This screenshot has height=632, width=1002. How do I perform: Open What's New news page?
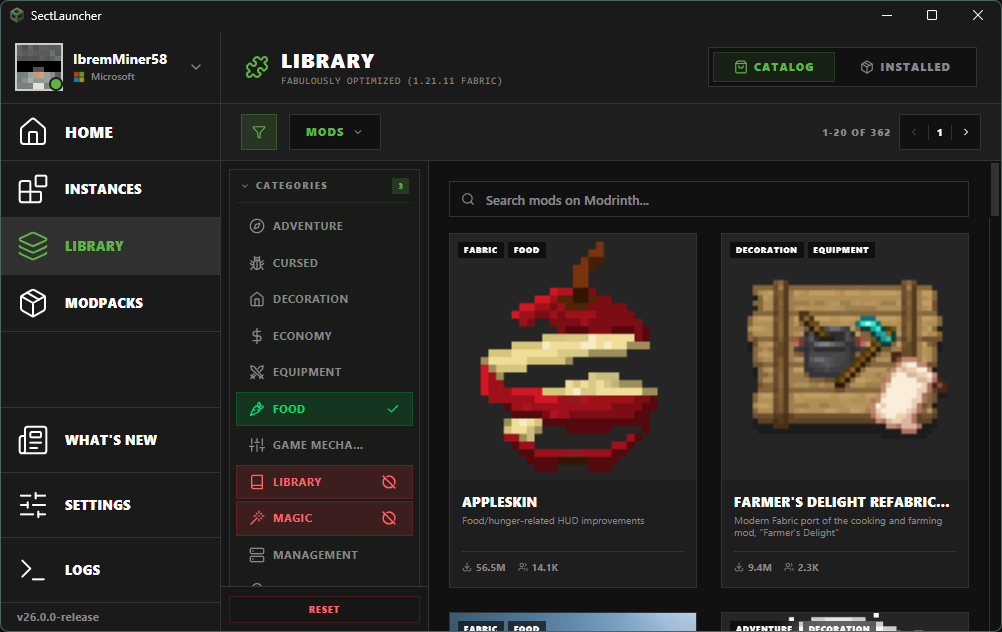point(110,440)
